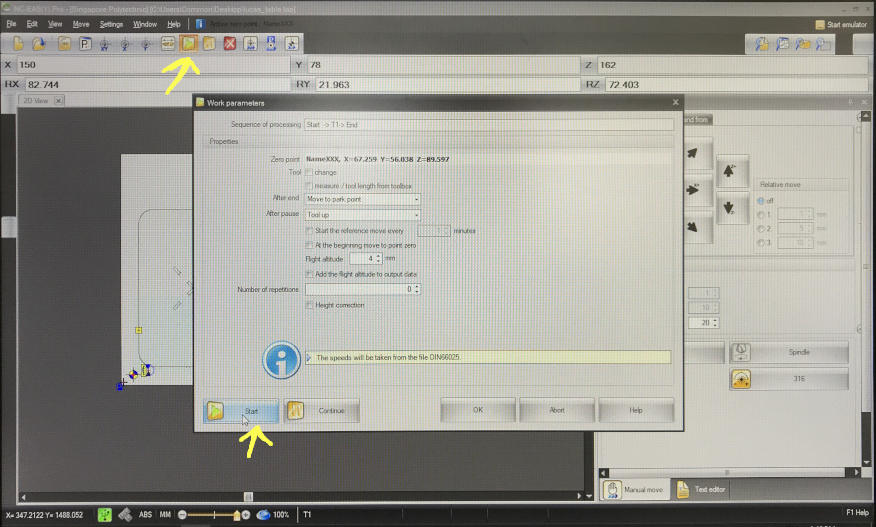Image resolution: width=876 pixels, height=527 pixels.
Task: Click the zoom out minus button
Action: [x=182, y=515]
